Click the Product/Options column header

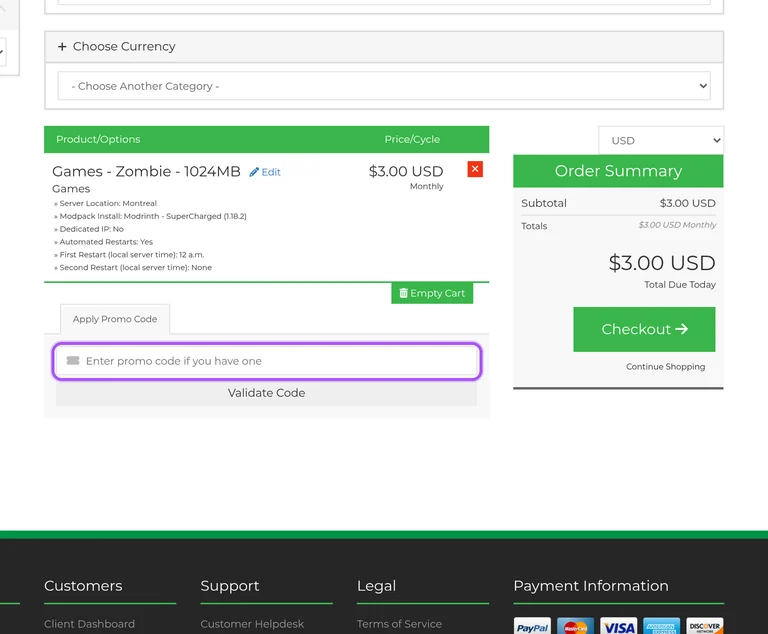point(98,139)
